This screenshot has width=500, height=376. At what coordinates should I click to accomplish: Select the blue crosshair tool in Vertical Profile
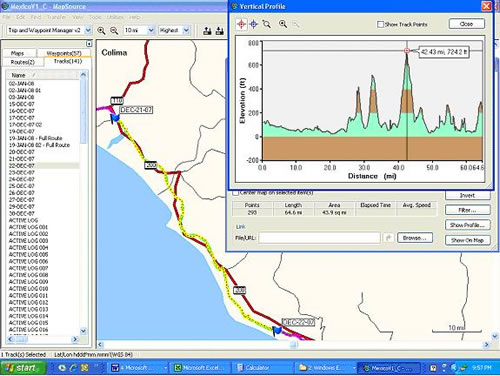pos(254,24)
